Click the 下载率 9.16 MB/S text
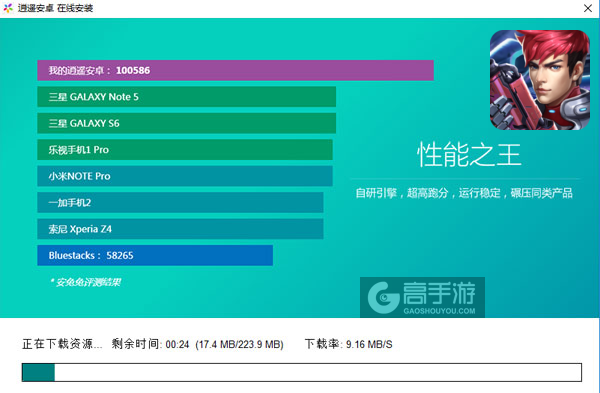The height and width of the screenshot is (393, 600). point(349,344)
